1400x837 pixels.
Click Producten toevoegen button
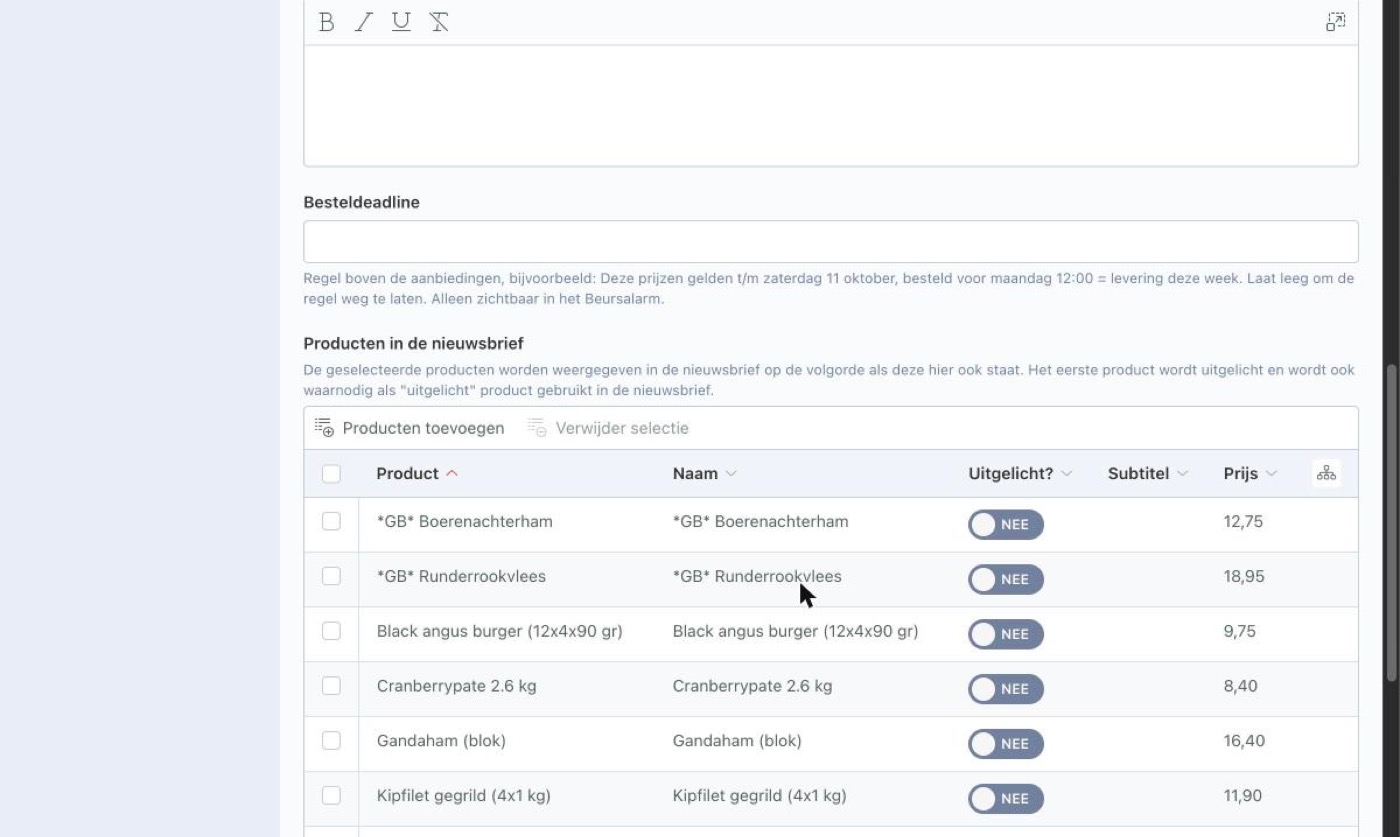tap(409, 428)
